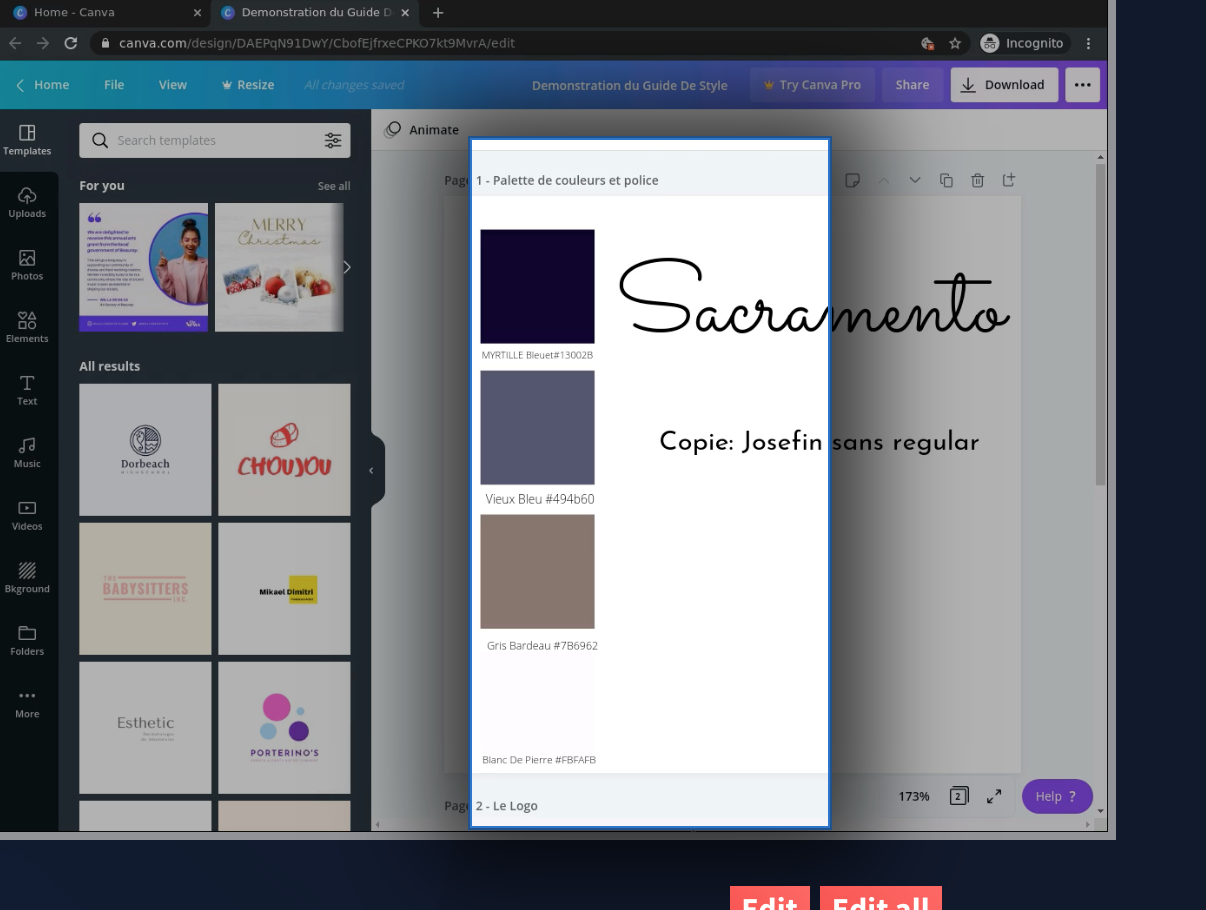Click the Page 2 - Le Logo title
Viewport: 1206px width, 910px height.
pyautogui.click(x=491, y=806)
